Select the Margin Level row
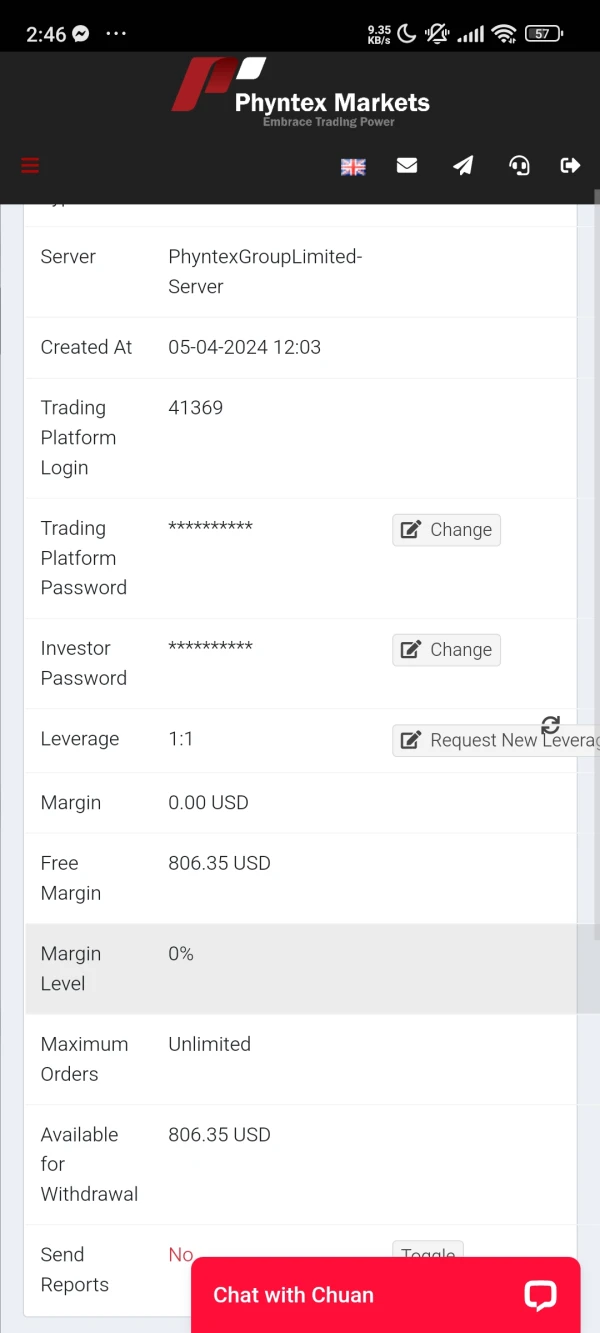The image size is (600, 1333). 300,969
